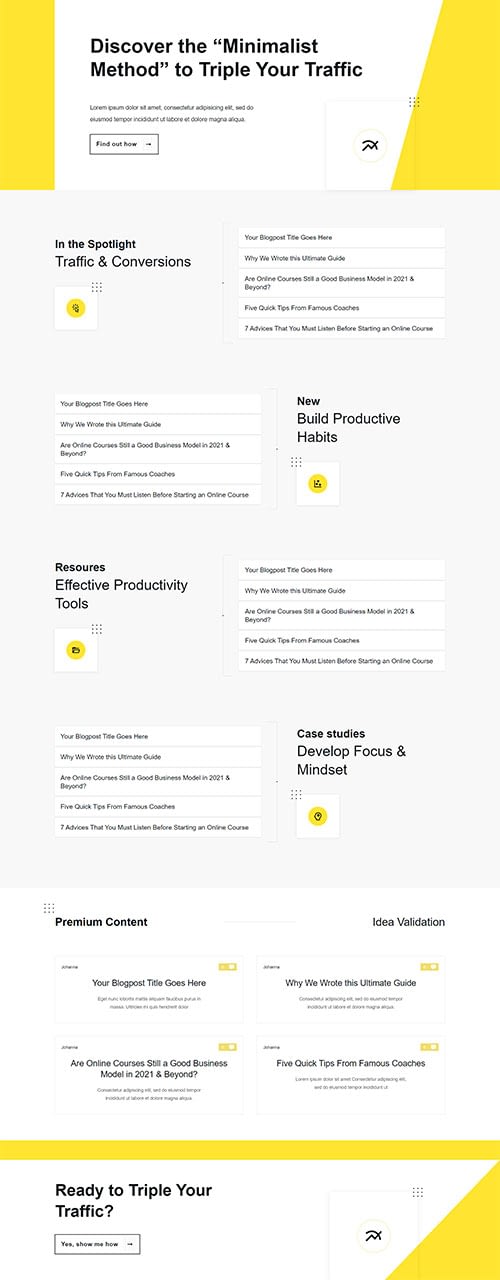Click the yellow folder icon under Effective Productivity Tools

pyautogui.click(x=76, y=650)
